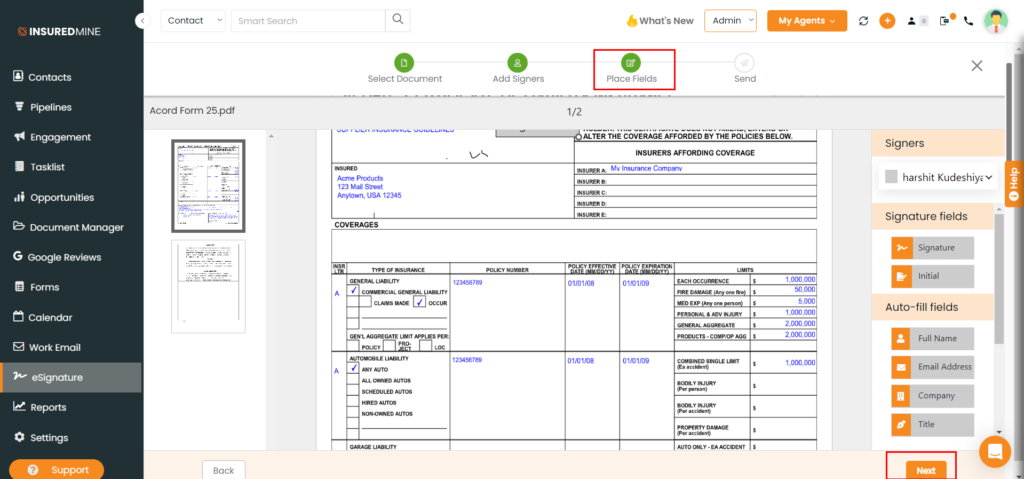
Task: Open Document Manager section
Action: [68, 227]
